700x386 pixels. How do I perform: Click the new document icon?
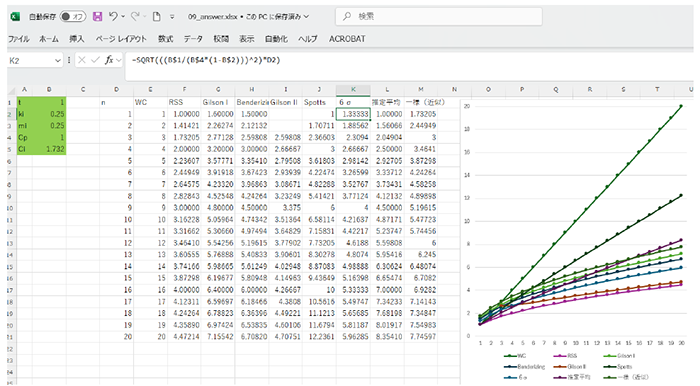click(157, 17)
